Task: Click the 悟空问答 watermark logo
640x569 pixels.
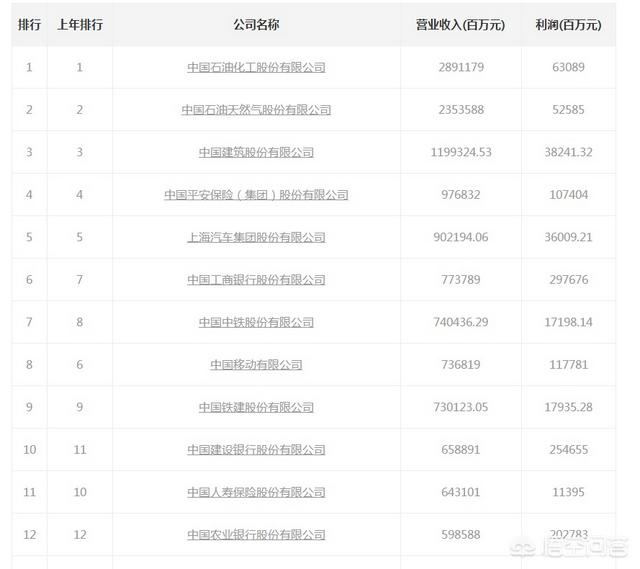Action: [x=583, y=546]
